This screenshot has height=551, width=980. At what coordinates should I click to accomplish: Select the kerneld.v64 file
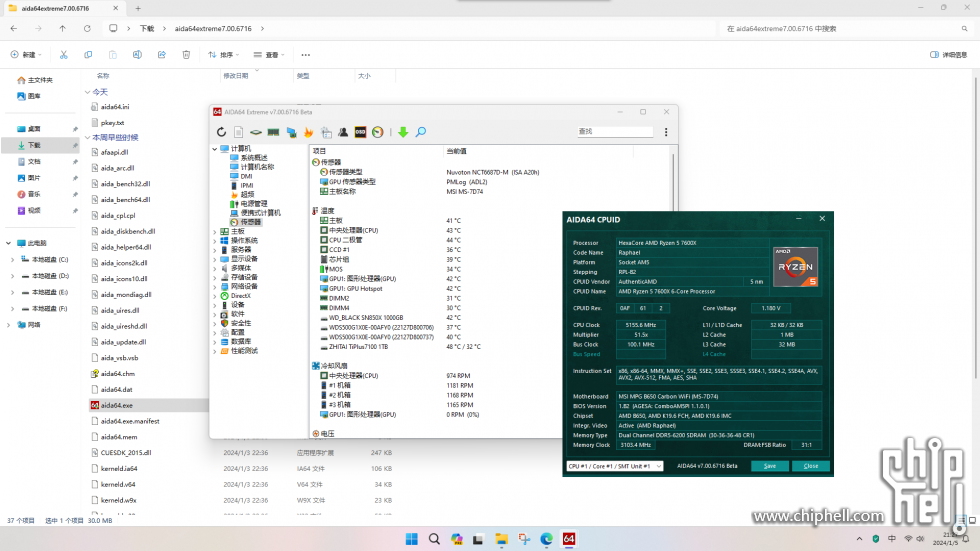point(118,484)
